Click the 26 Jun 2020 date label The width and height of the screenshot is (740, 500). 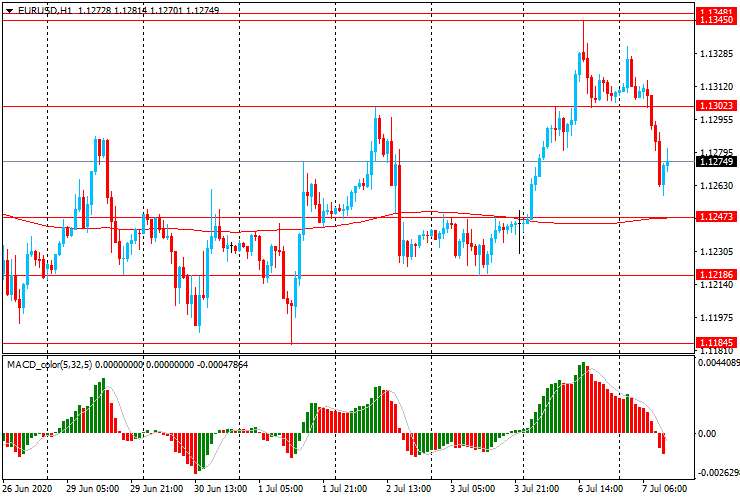pos(27,488)
